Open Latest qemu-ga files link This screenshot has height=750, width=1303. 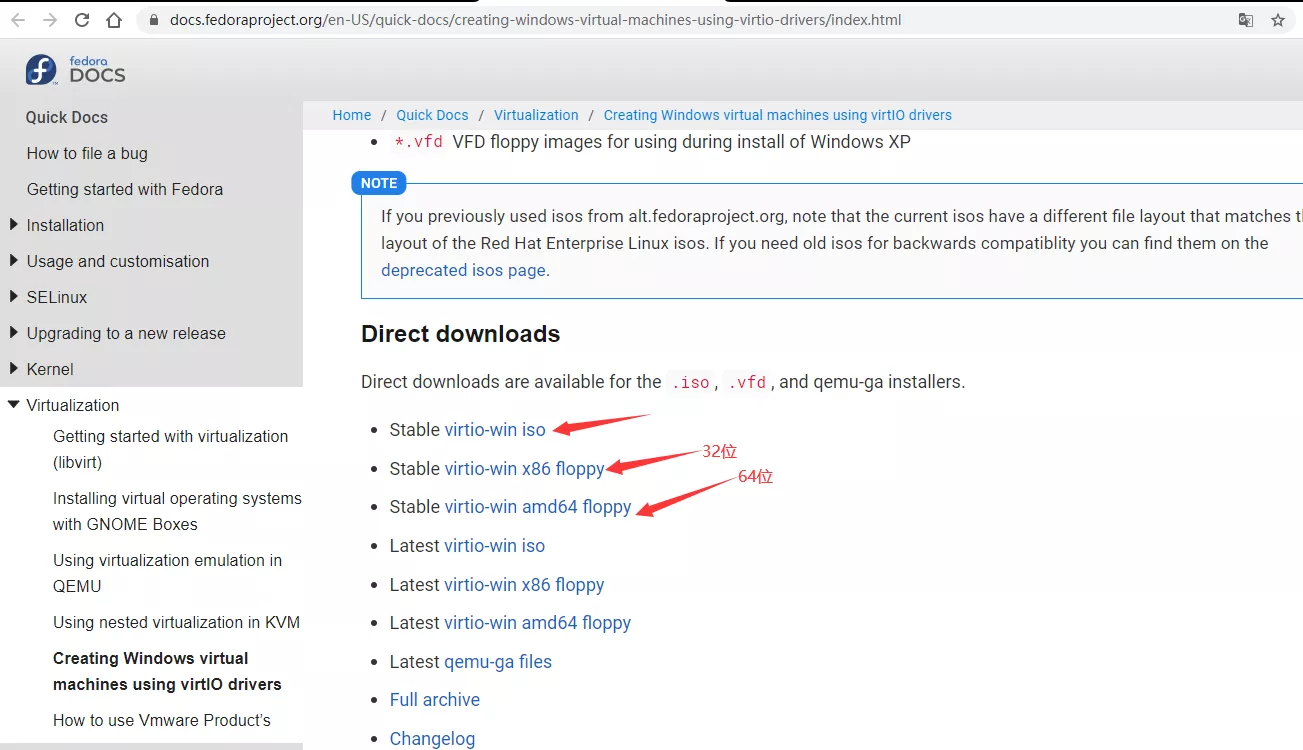pyautogui.click(x=498, y=662)
